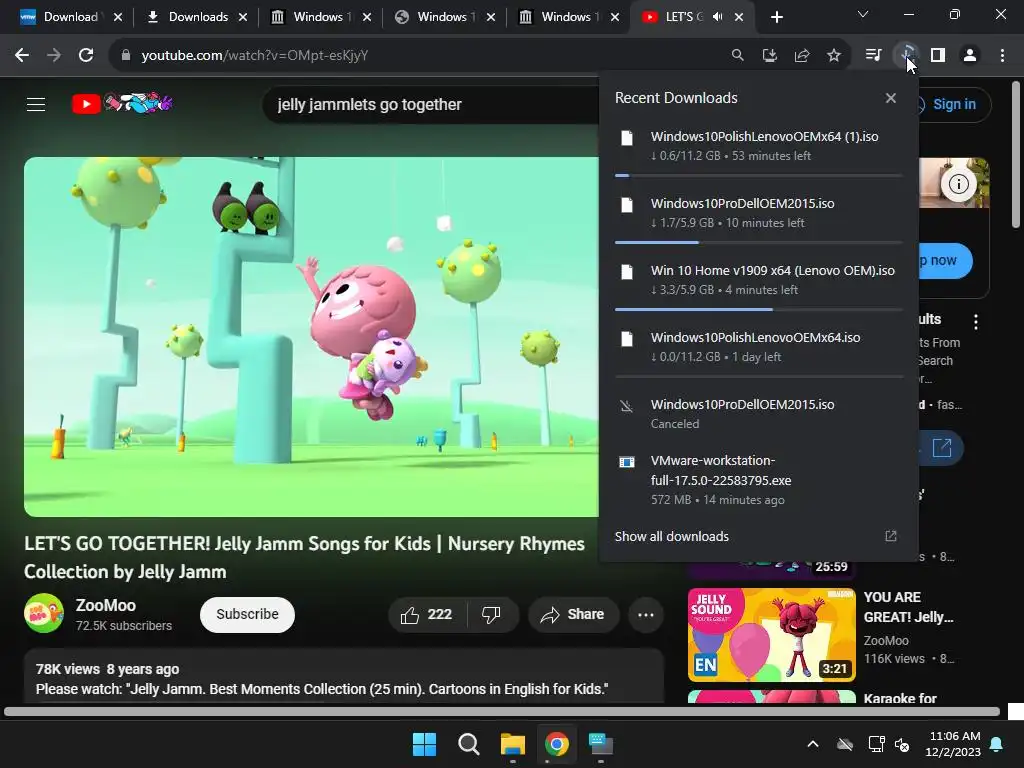Select Windows10PolishLenovoOEMx64 (1).iso download
This screenshot has height=768, width=1024.
click(x=758, y=146)
